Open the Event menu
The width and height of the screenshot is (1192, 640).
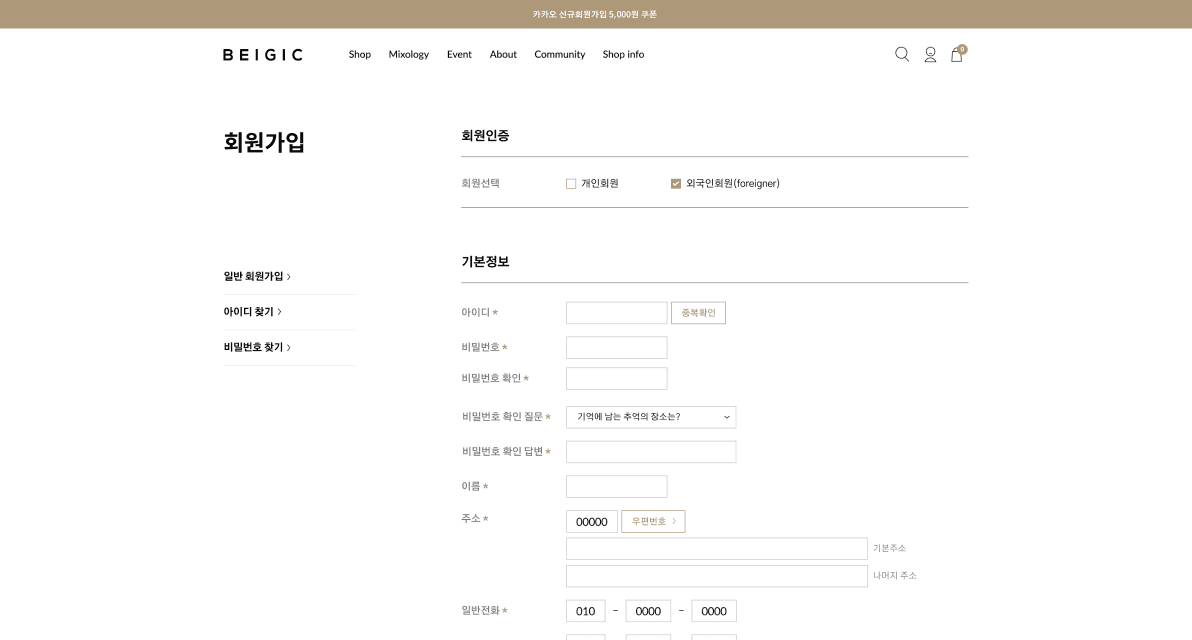[459, 55]
